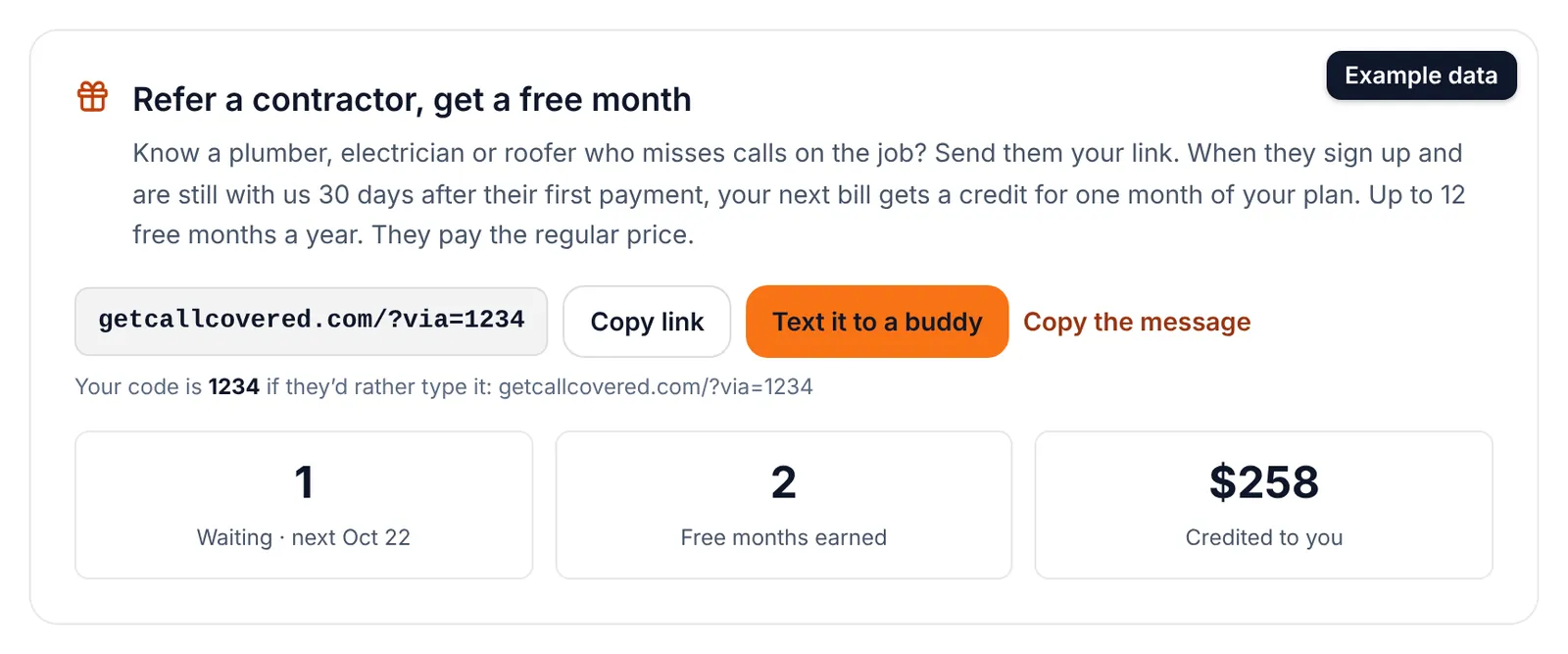Screen dimensions: 1568x654
Task: Click the number 1 in Waiting card
Action: coord(304,482)
